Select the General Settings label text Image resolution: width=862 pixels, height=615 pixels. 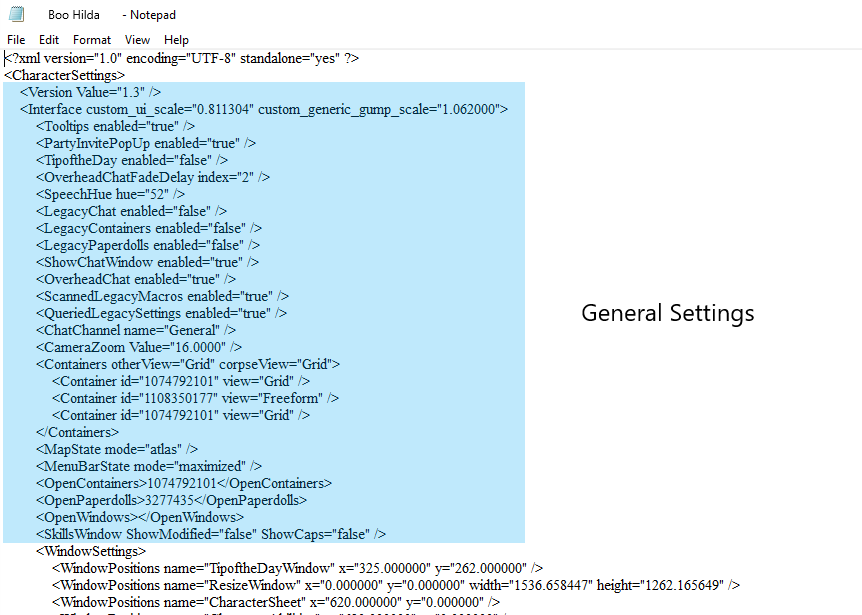coord(667,313)
